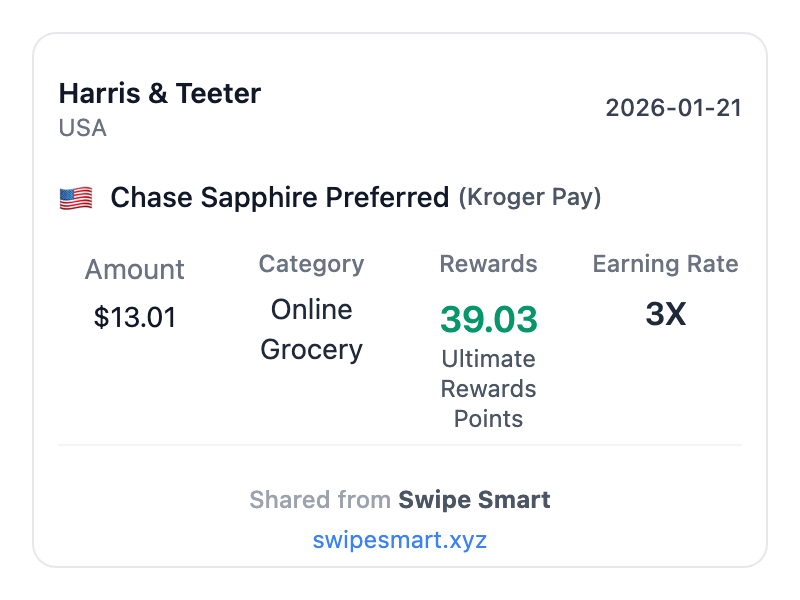The image size is (800, 600).
Task: Open the swipesmart.xyz link
Action: [x=399, y=540]
